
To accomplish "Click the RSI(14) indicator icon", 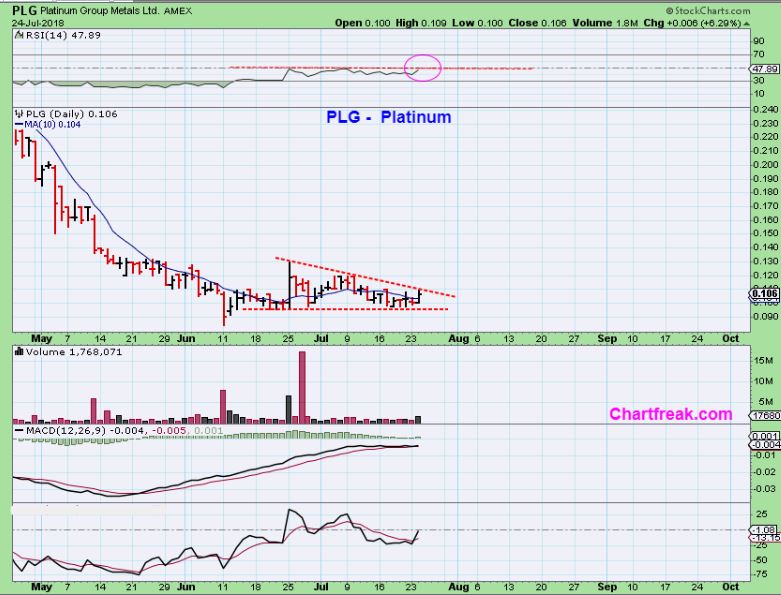I will click(19, 35).
